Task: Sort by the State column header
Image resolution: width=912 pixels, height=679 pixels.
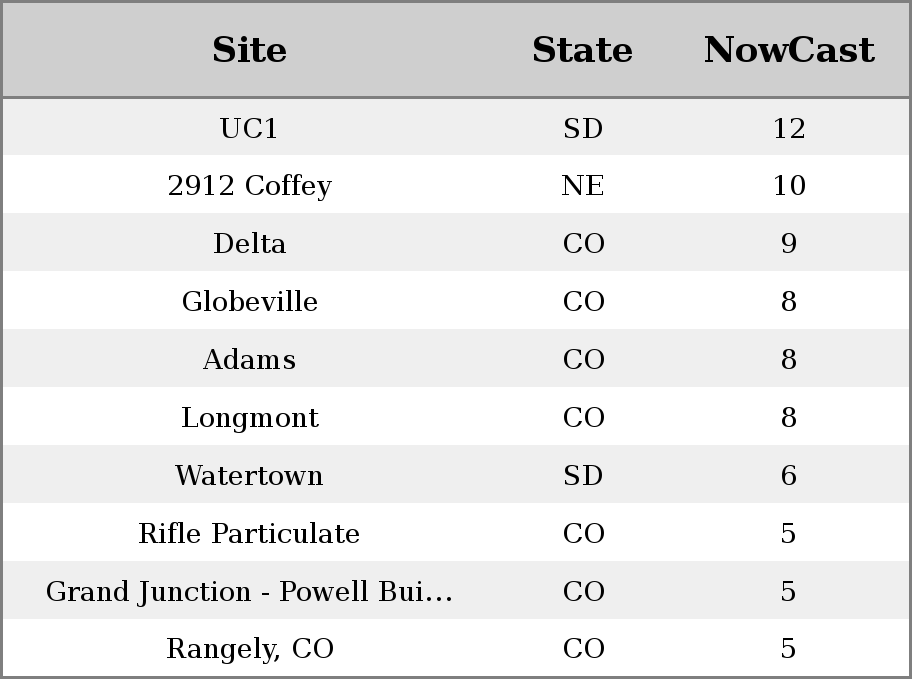Action: pos(582,50)
